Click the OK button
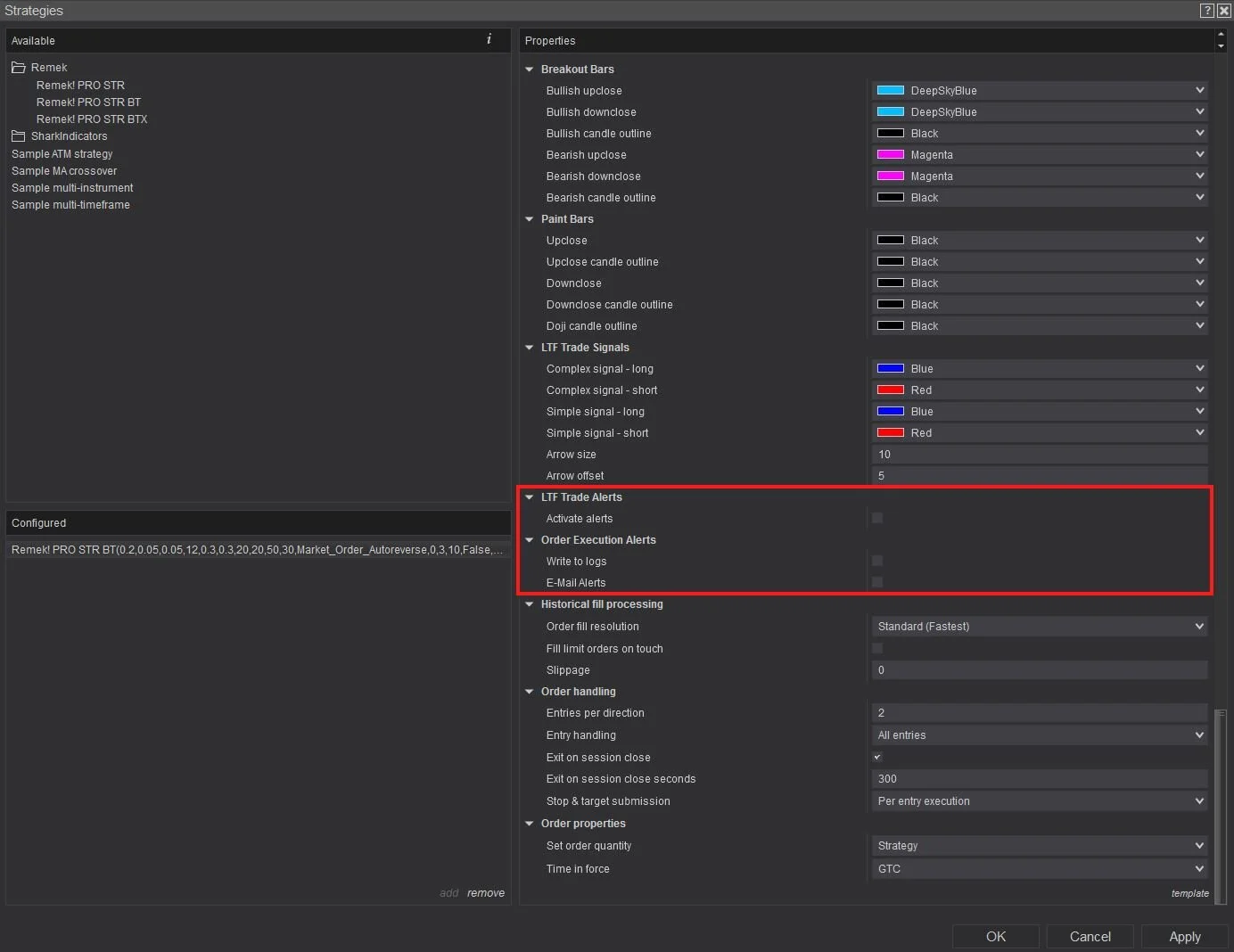The image size is (1234, 952). tap(996, 936)
